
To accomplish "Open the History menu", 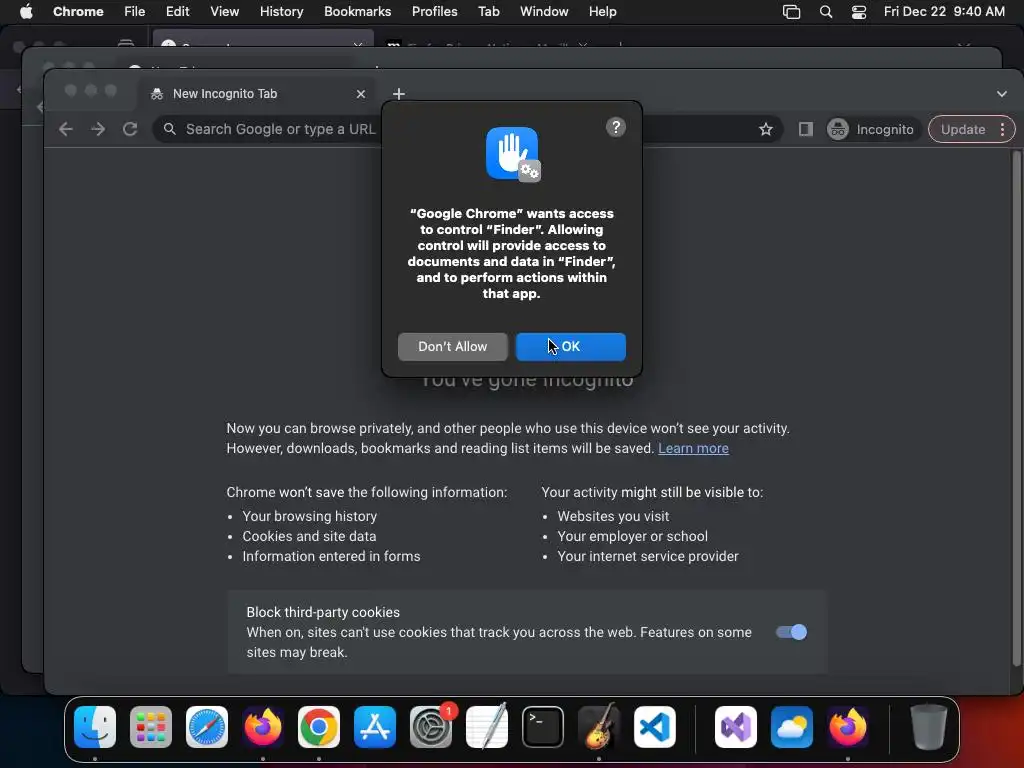I will point(281,11).
